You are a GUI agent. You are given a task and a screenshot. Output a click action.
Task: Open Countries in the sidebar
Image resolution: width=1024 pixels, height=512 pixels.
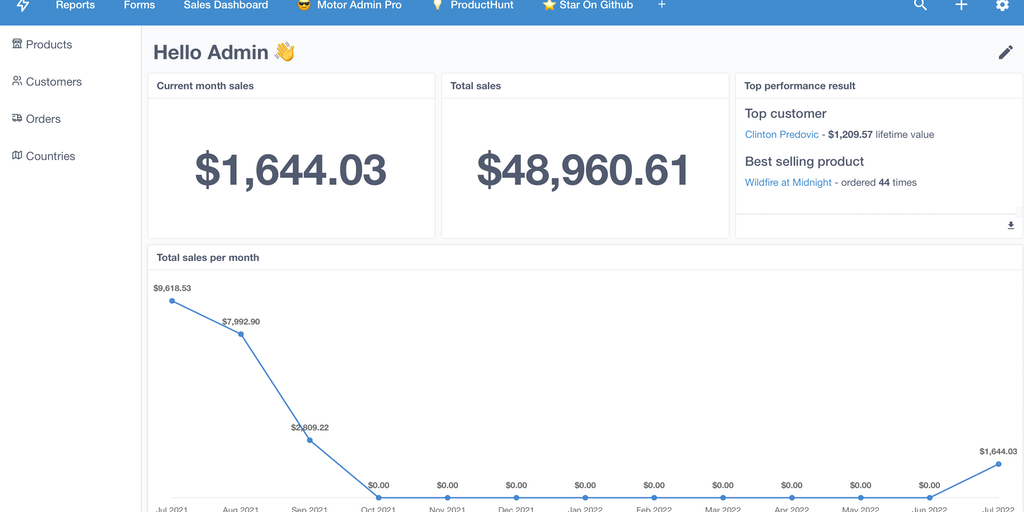pos(50,156)
